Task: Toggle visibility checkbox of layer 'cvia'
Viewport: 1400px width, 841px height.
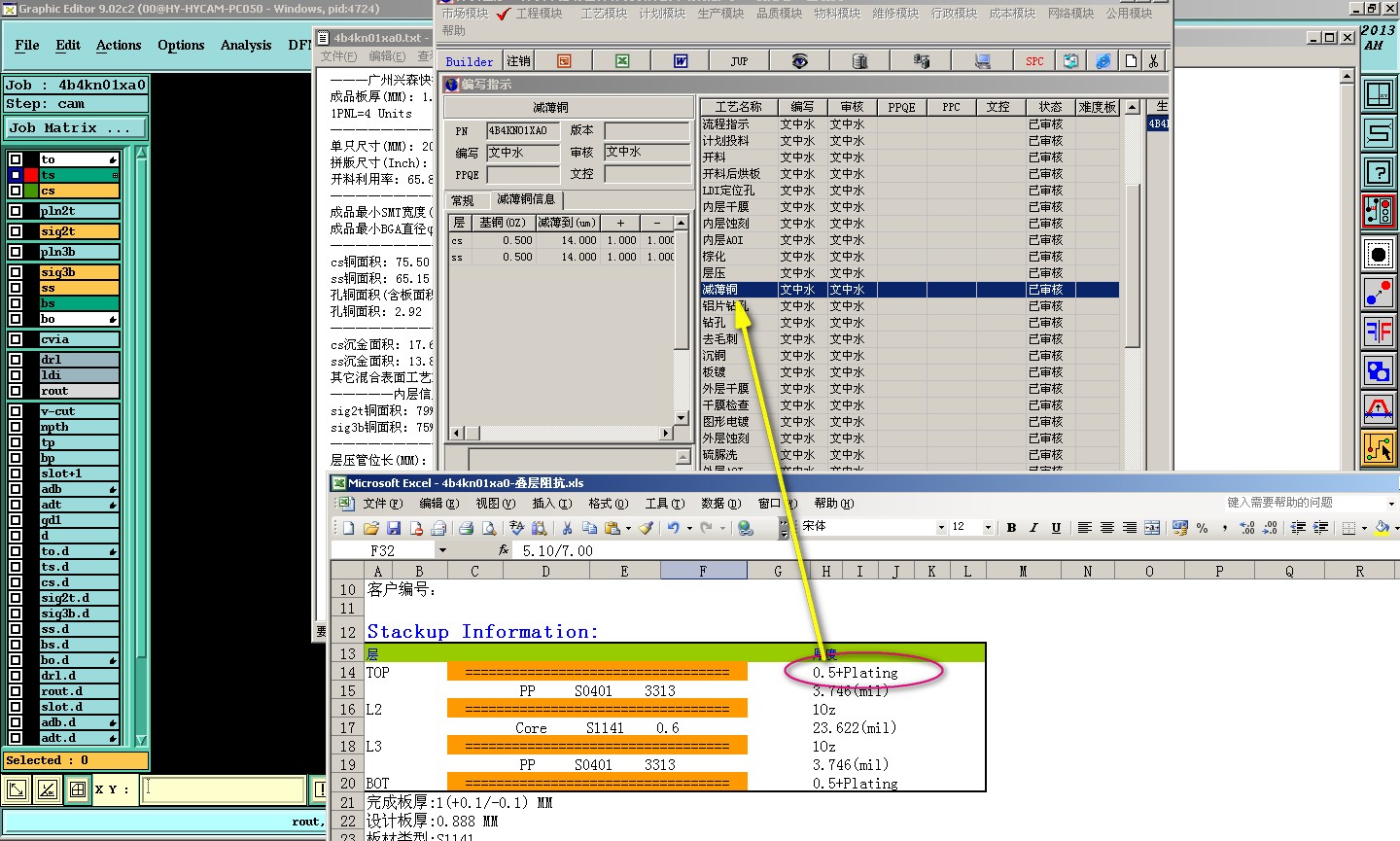Action: pyautogui.click(x=16, y=339)
